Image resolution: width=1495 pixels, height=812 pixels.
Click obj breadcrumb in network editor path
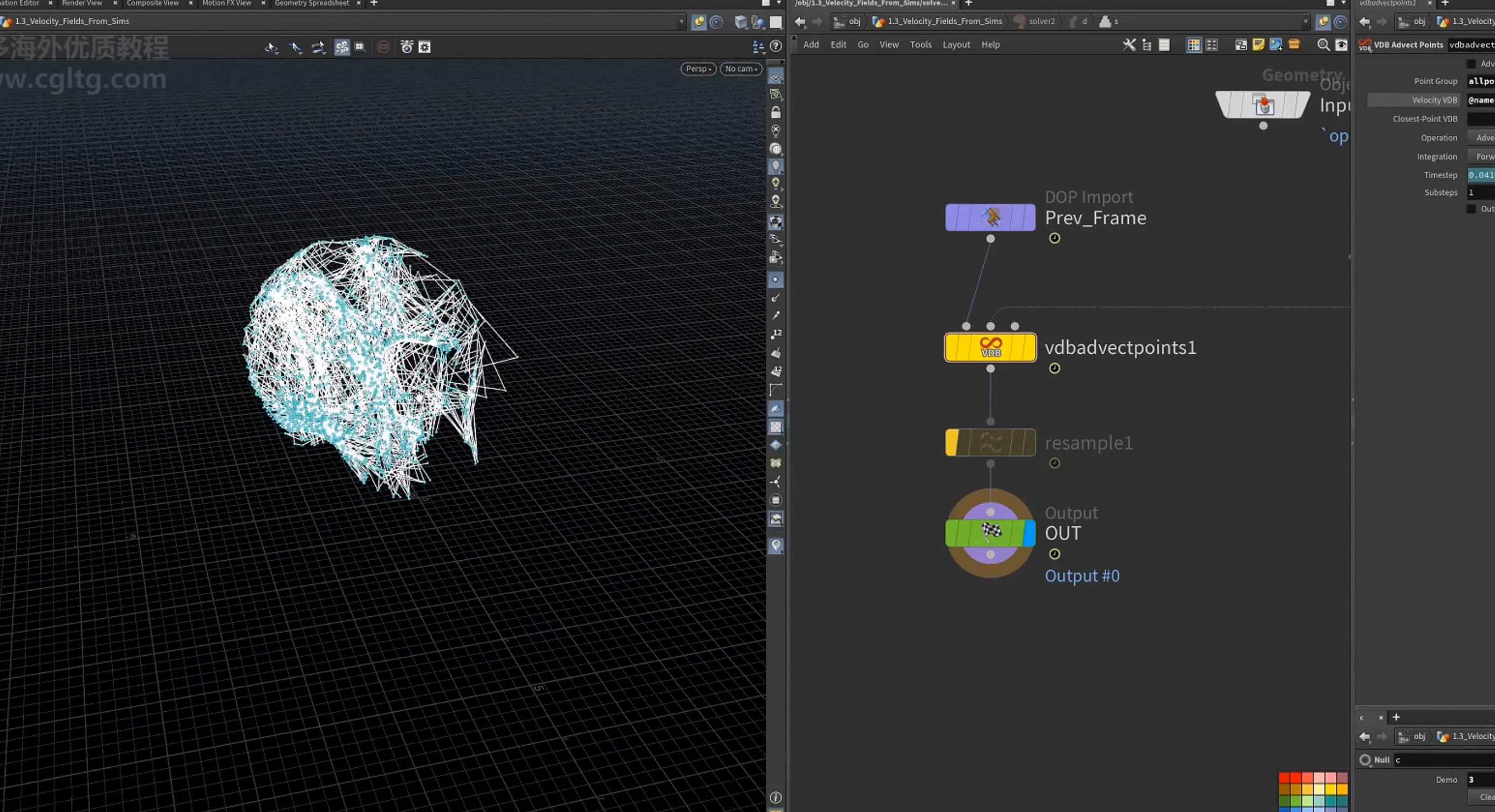(848, 22)
